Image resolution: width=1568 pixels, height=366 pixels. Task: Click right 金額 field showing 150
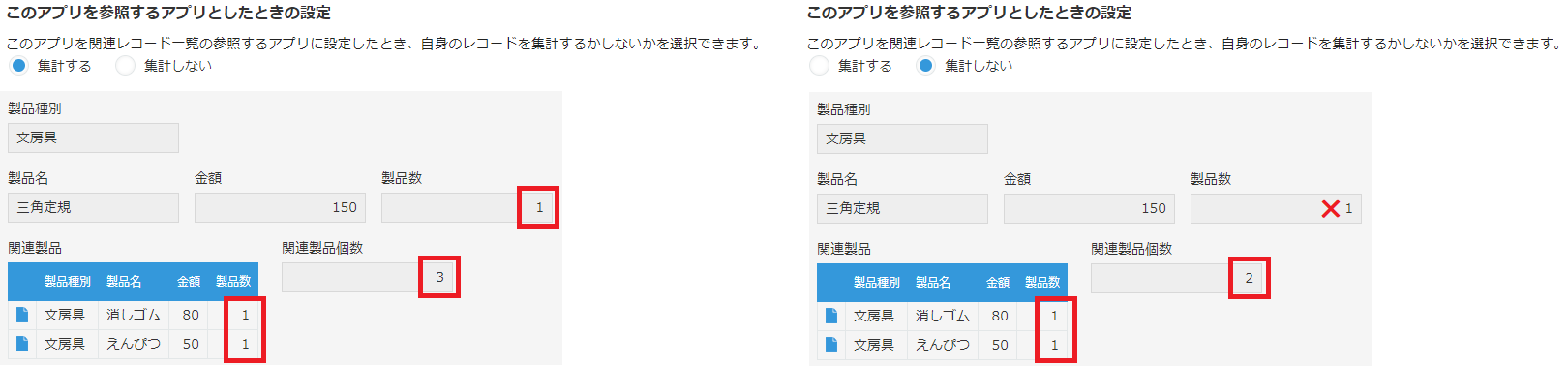pos(1089,208)
